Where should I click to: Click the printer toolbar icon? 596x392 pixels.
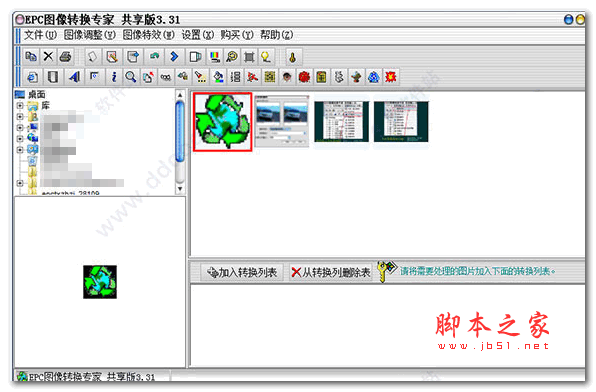tap(66, 57)
